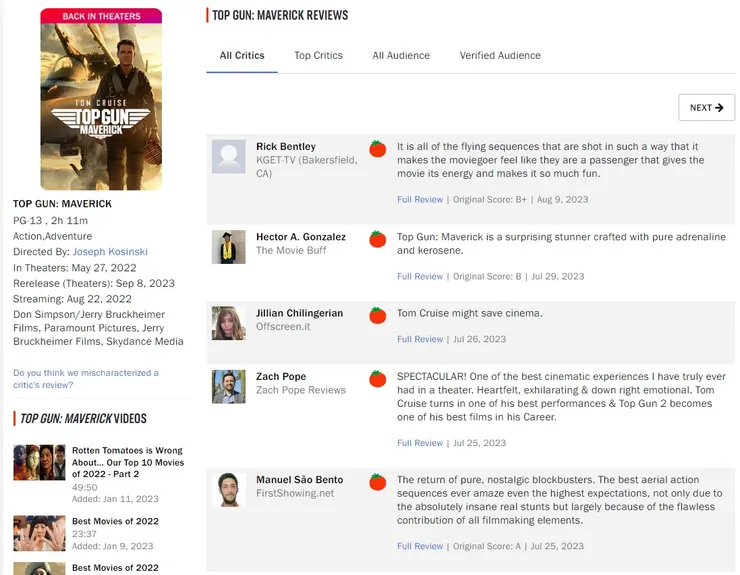
Task: Click Rick Bentley's placeholder avatar
Action: (228, 156)
